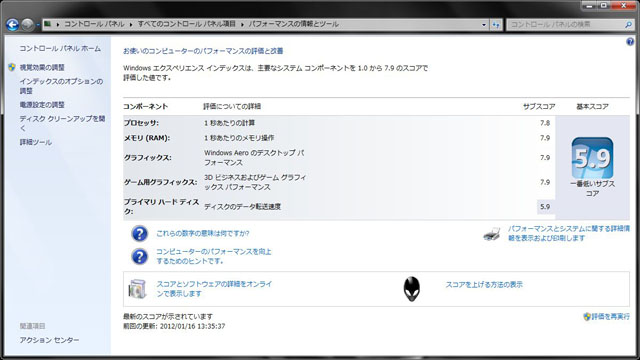
Task: Click the refresh icon beside address bar
Action: pos(496,25)
